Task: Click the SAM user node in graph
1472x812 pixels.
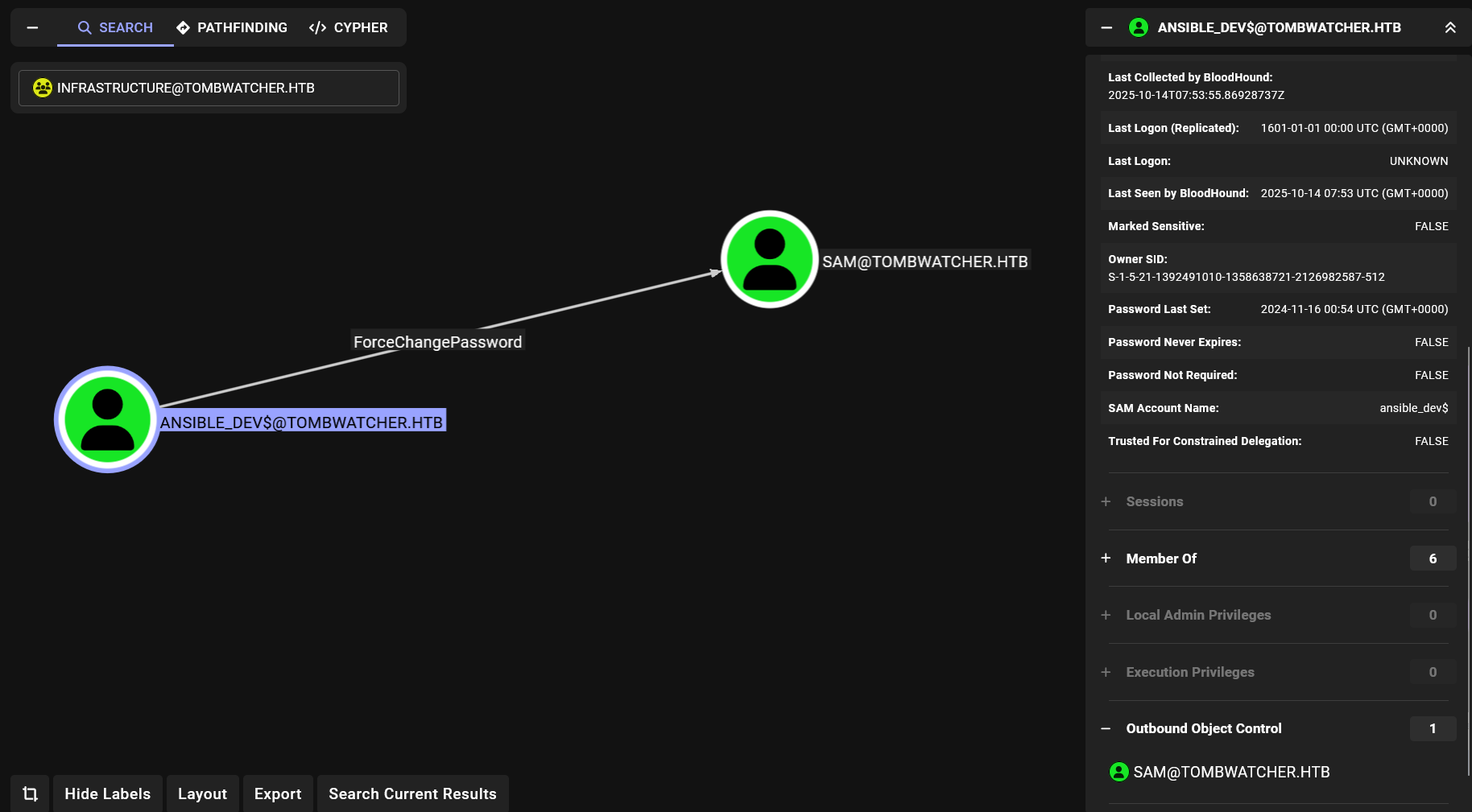Action: coord(769,259)
